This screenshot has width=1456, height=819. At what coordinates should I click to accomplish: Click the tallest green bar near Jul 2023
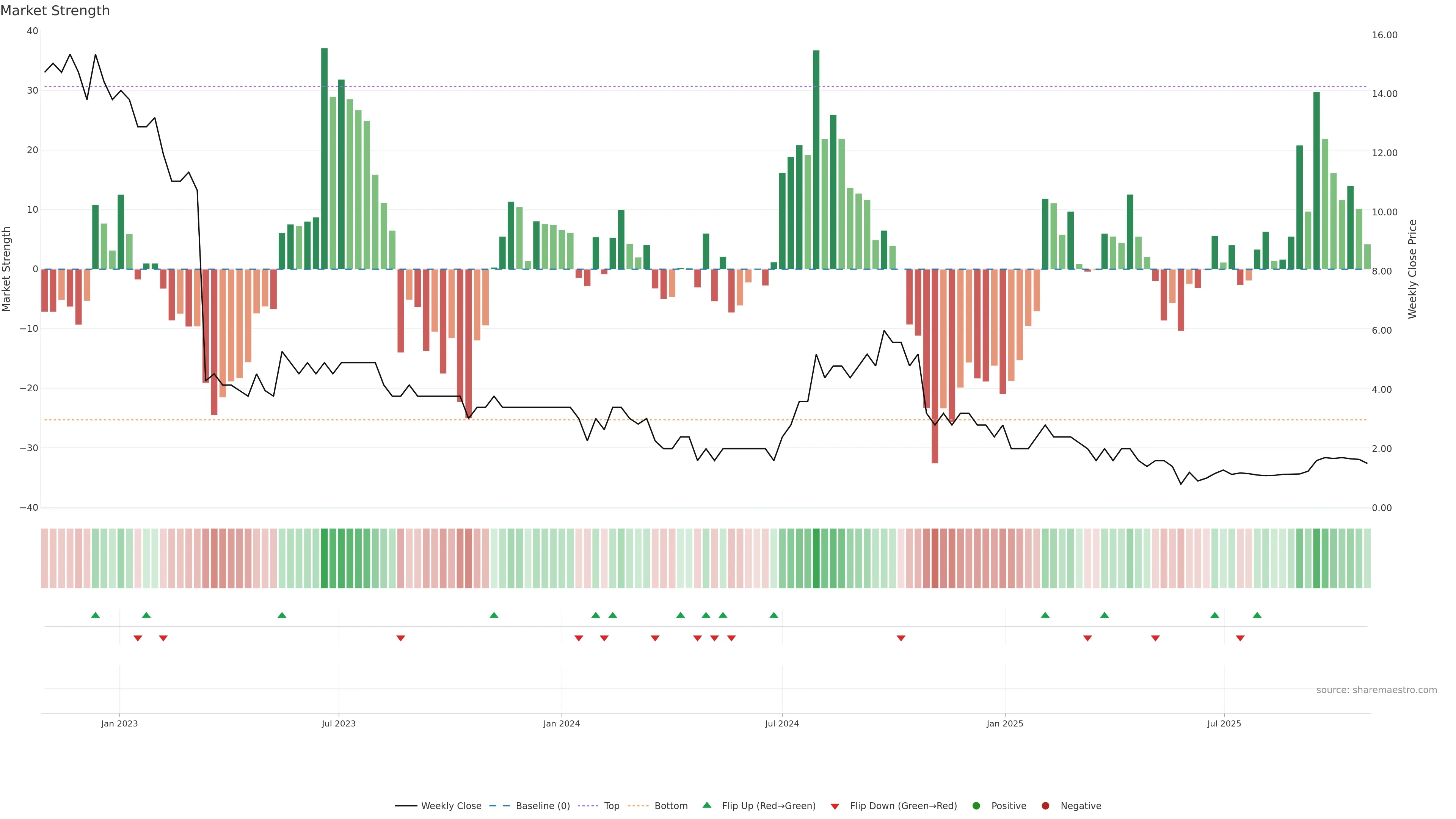click(x=325, y=158)
